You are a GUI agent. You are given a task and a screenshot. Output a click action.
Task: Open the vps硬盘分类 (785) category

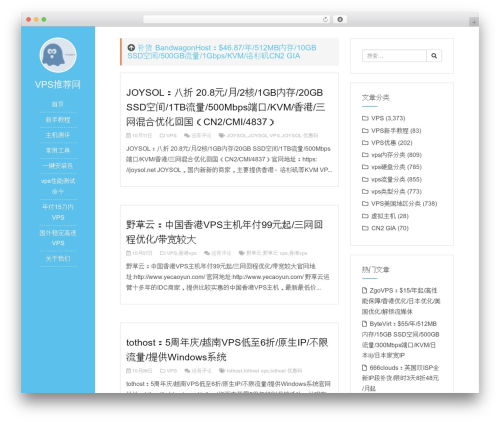[396, 167]
